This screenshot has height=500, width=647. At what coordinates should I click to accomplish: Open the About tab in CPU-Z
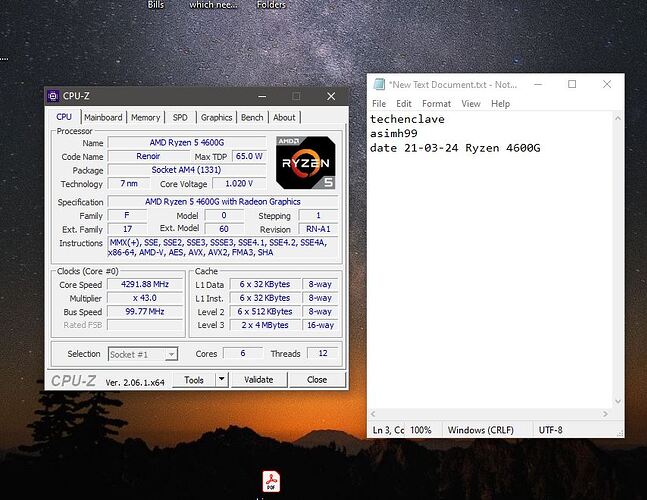pyautogui.click(x=284, y=118)
